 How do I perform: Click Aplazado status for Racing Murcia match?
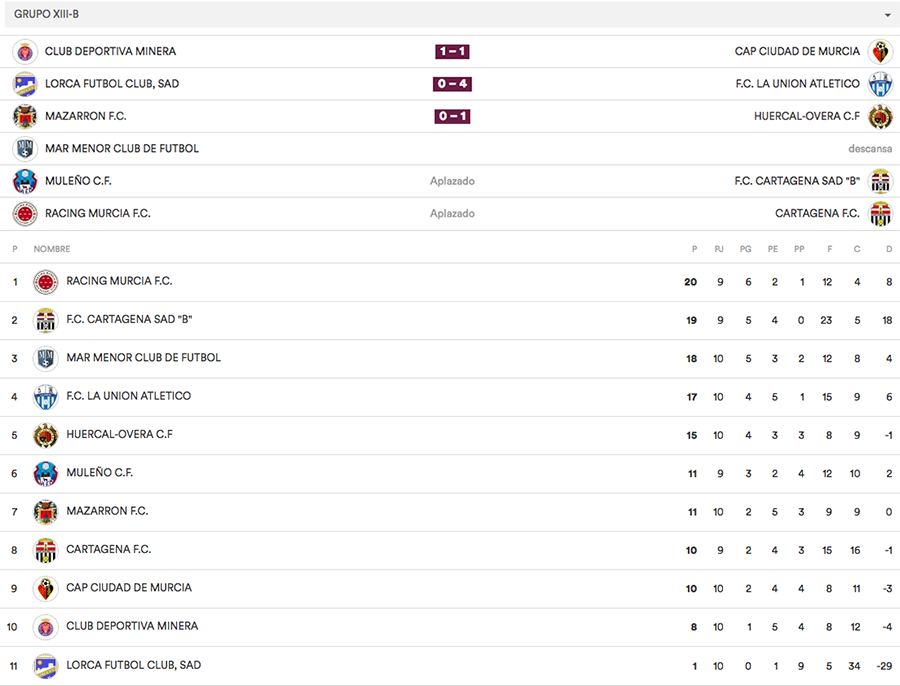tap(452, 214)
